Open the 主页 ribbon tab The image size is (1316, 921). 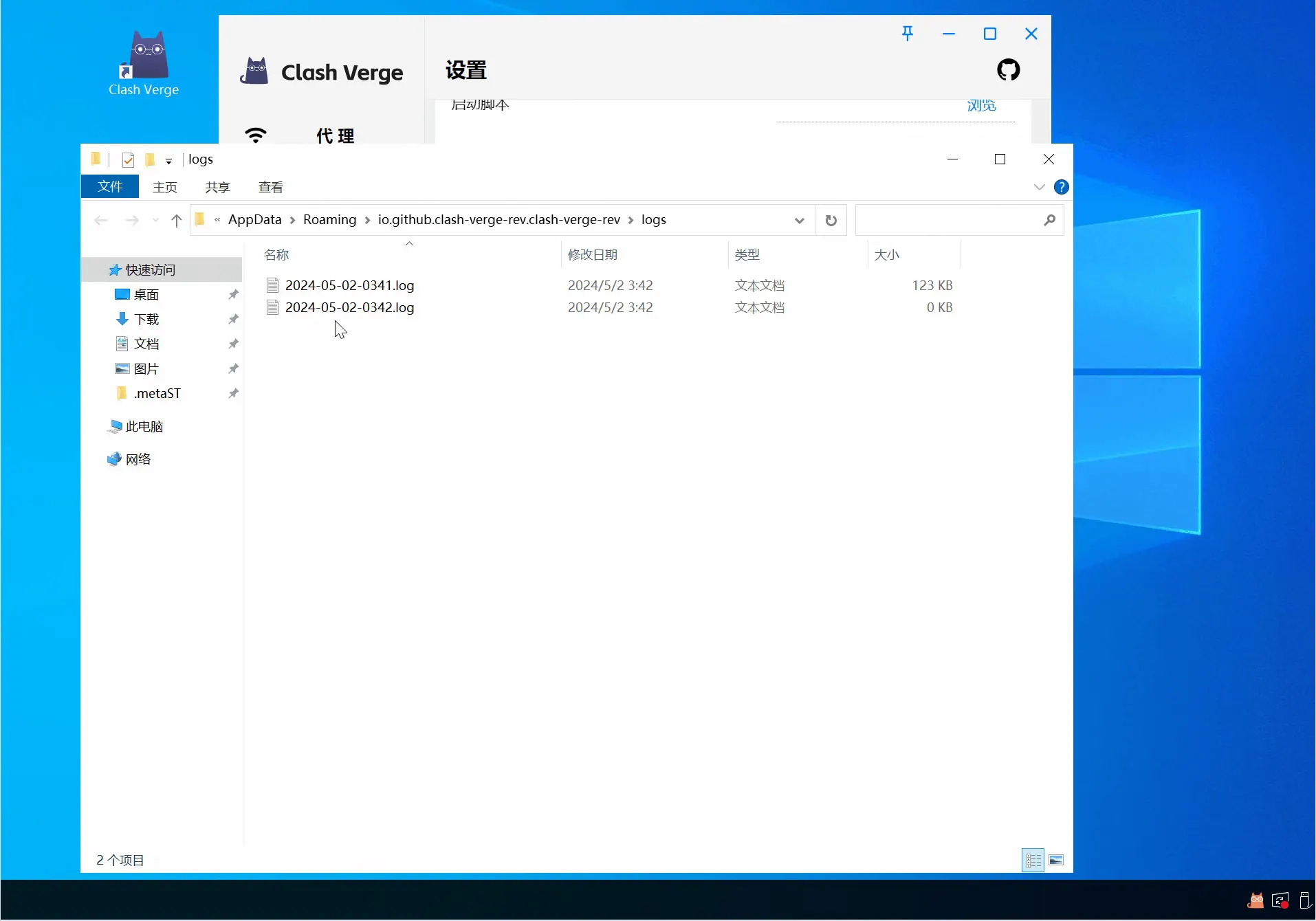tap(165, 187)
